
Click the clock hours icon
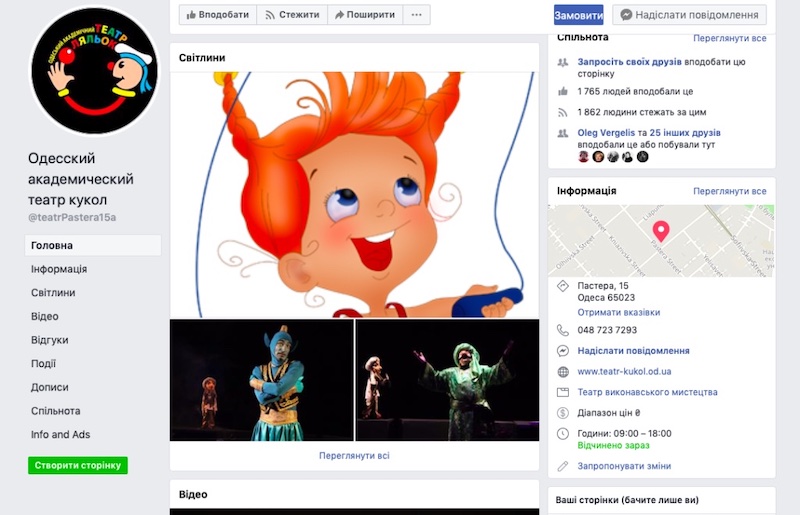click(x=563, y=434)
